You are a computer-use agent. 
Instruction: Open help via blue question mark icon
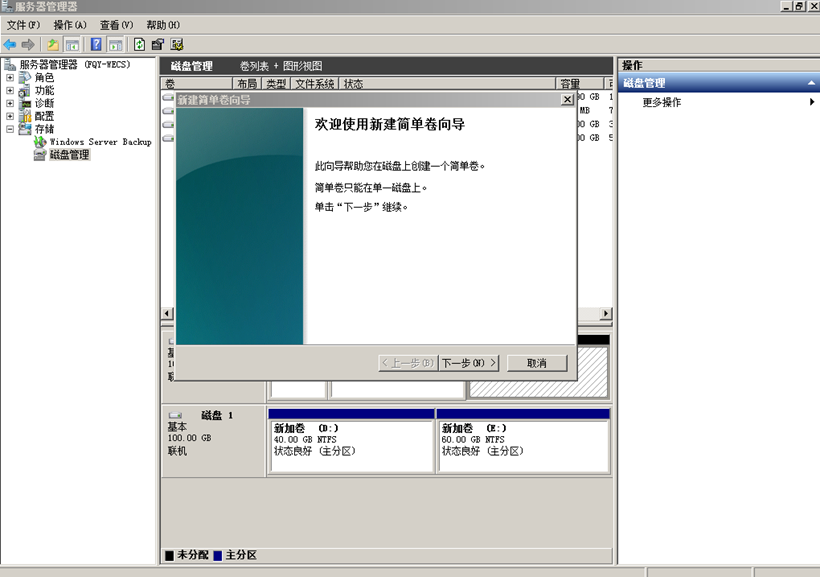tap(96, 44)
